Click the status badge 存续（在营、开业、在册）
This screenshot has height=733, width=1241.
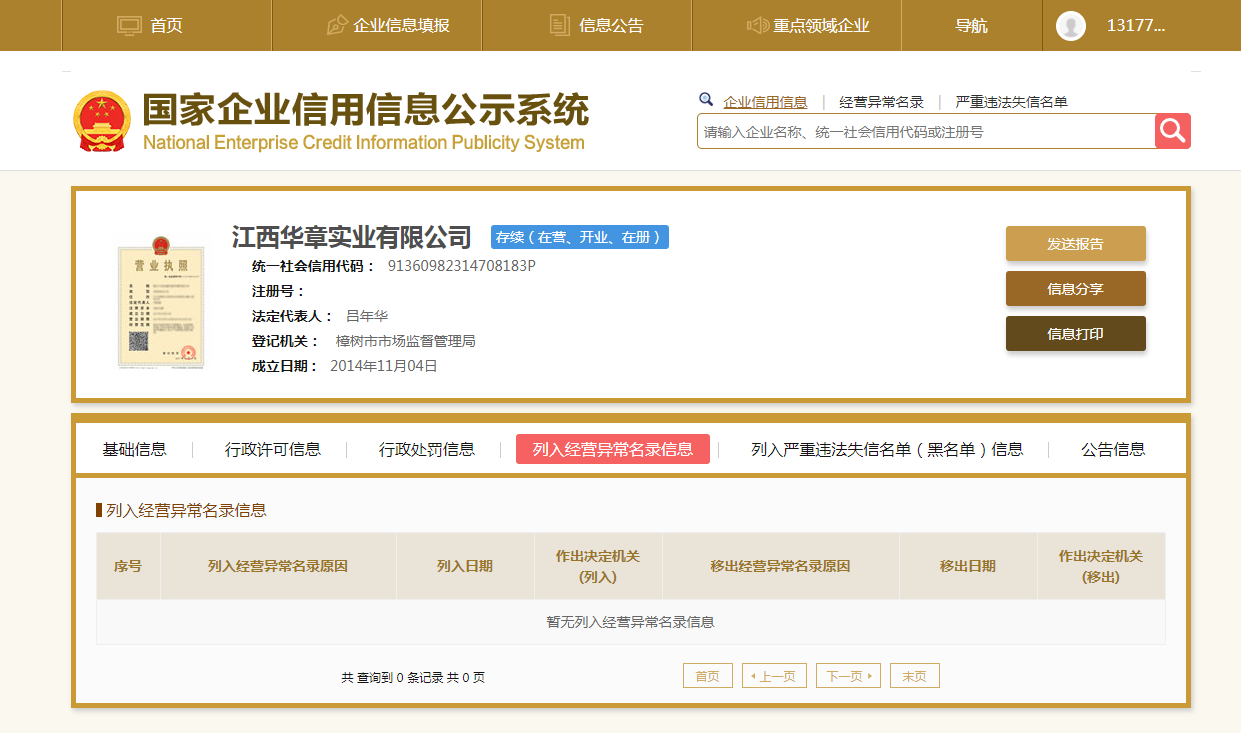[580, 237]
